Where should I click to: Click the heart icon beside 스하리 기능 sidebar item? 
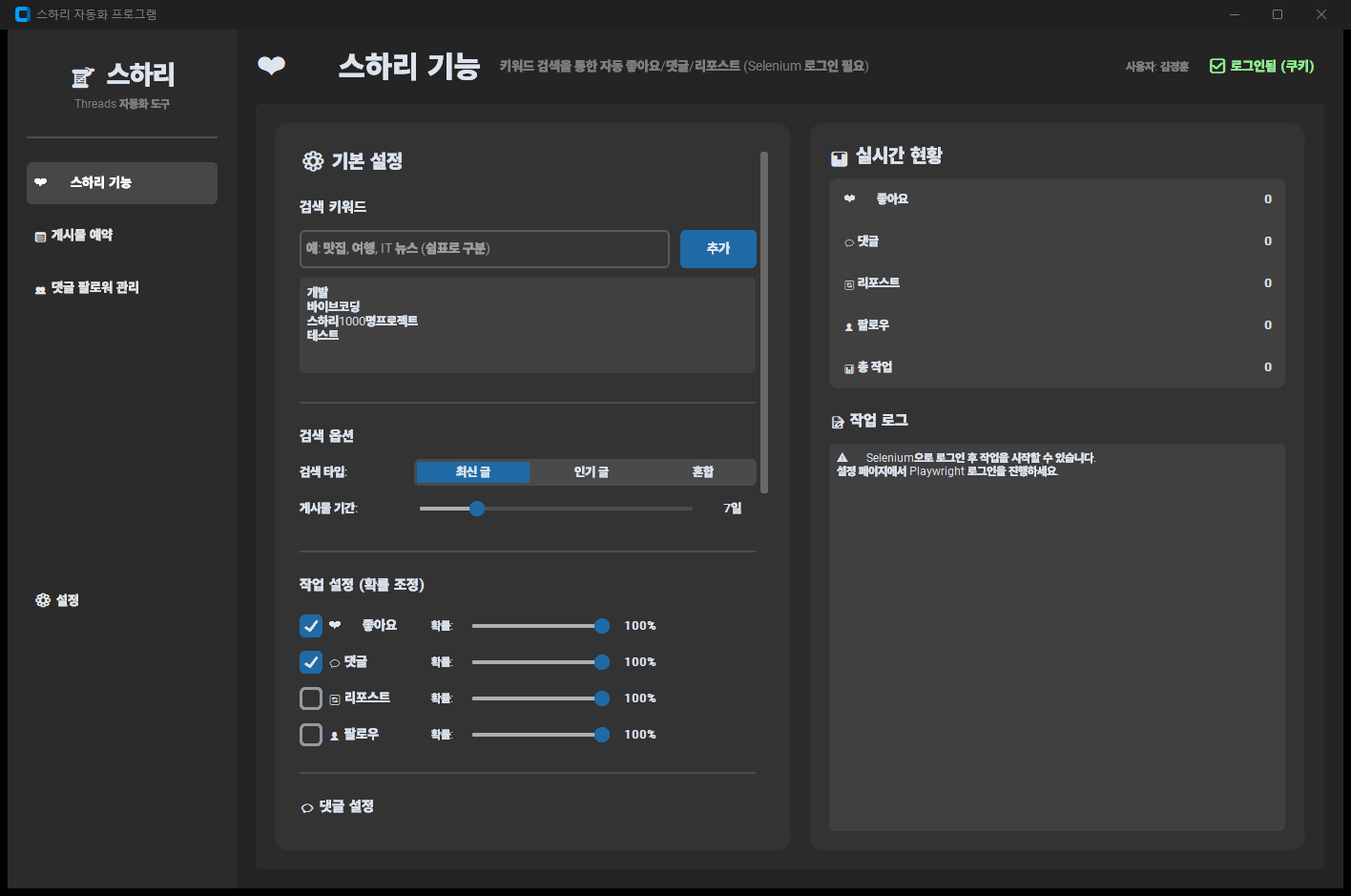[x=41, y=182]
